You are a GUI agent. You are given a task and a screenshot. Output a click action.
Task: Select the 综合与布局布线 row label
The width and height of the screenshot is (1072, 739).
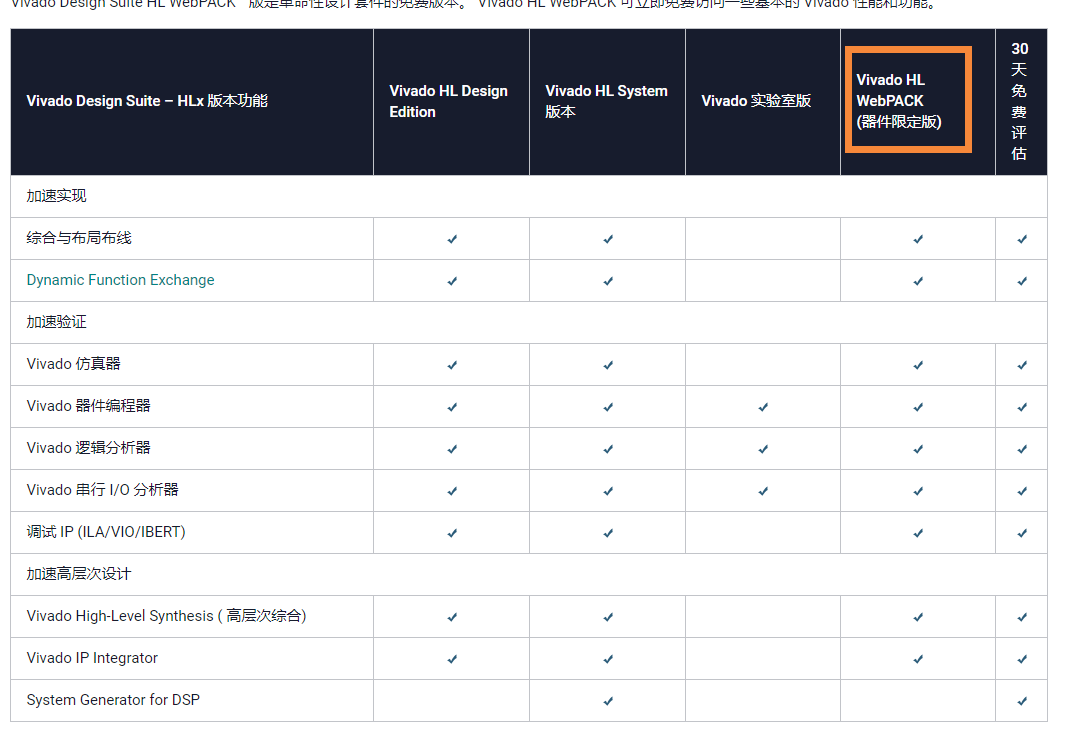[x=79, y=238]
